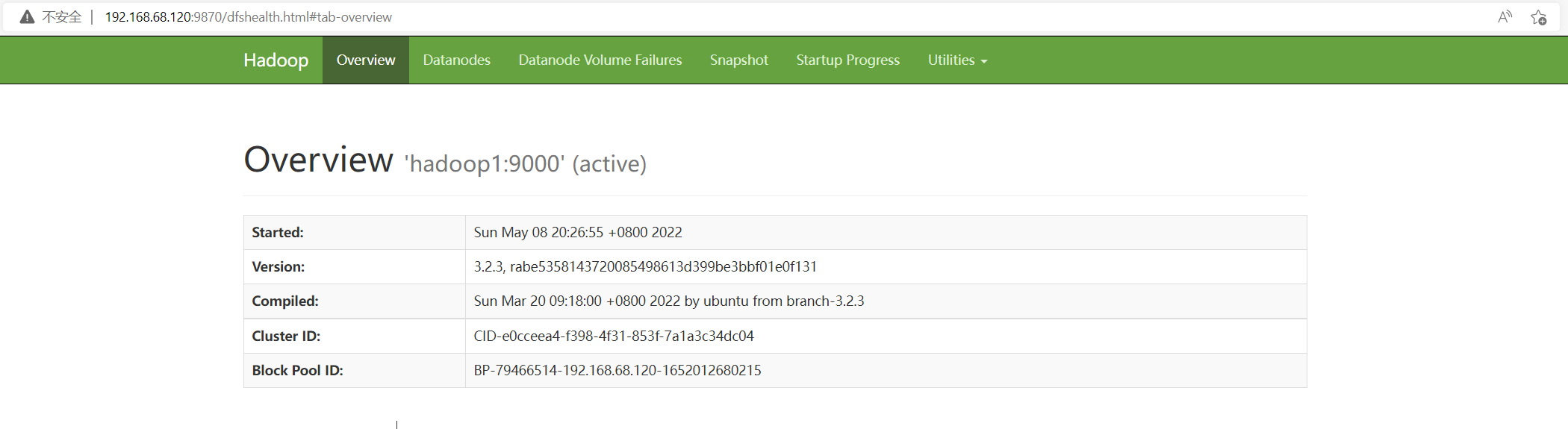Click the Cluster ID: row label

click(x=286, y=336)
